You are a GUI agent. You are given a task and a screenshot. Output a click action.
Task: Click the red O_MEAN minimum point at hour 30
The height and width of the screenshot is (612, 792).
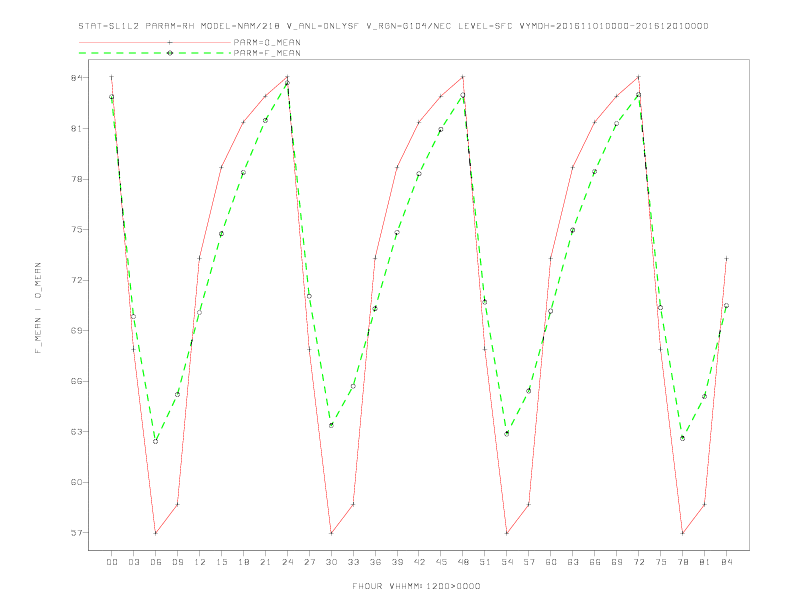point(331,533)
